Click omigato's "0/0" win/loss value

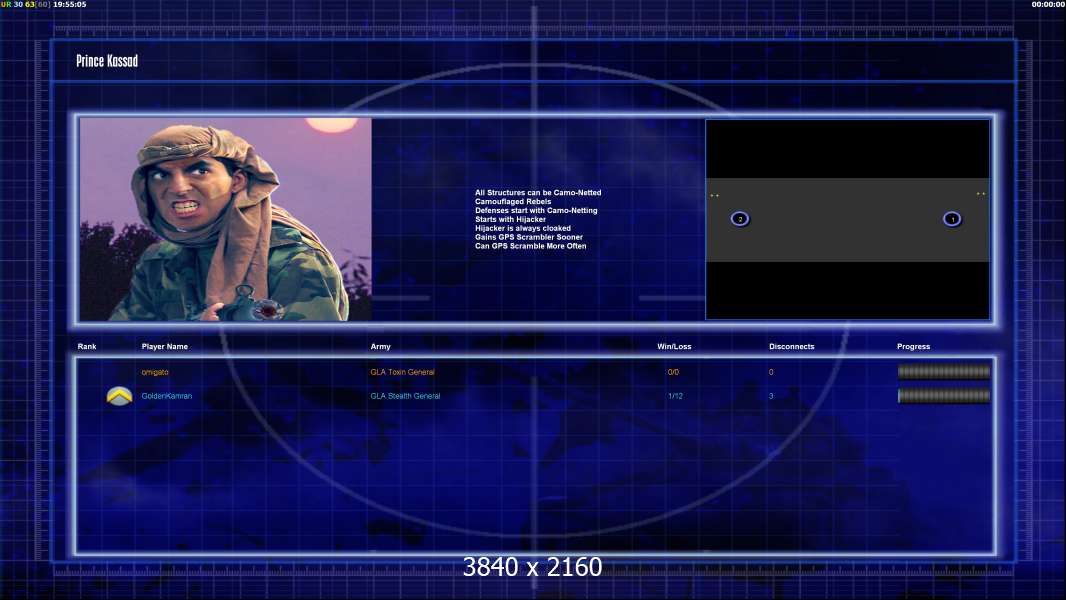(x=673, y=372)
